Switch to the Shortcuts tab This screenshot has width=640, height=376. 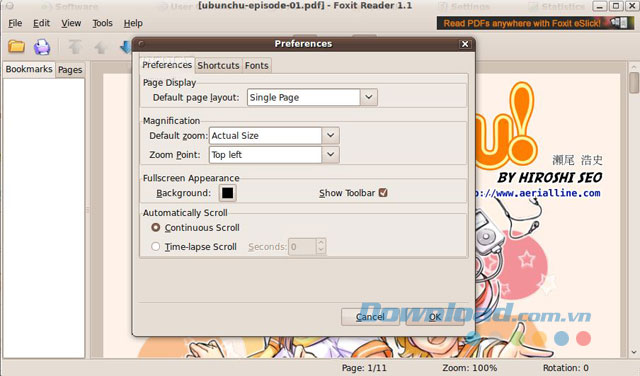(x=218, y=65)
